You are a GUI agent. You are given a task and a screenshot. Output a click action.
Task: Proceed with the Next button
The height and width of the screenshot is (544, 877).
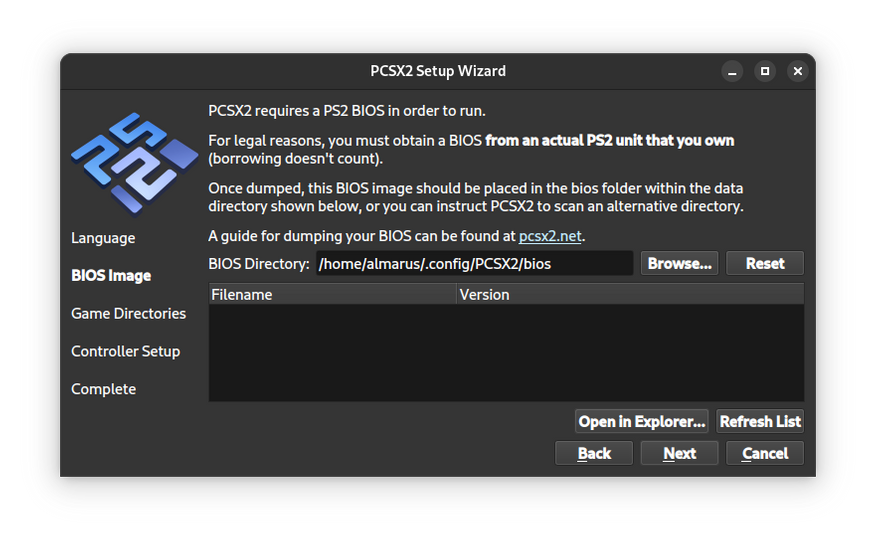680,453
